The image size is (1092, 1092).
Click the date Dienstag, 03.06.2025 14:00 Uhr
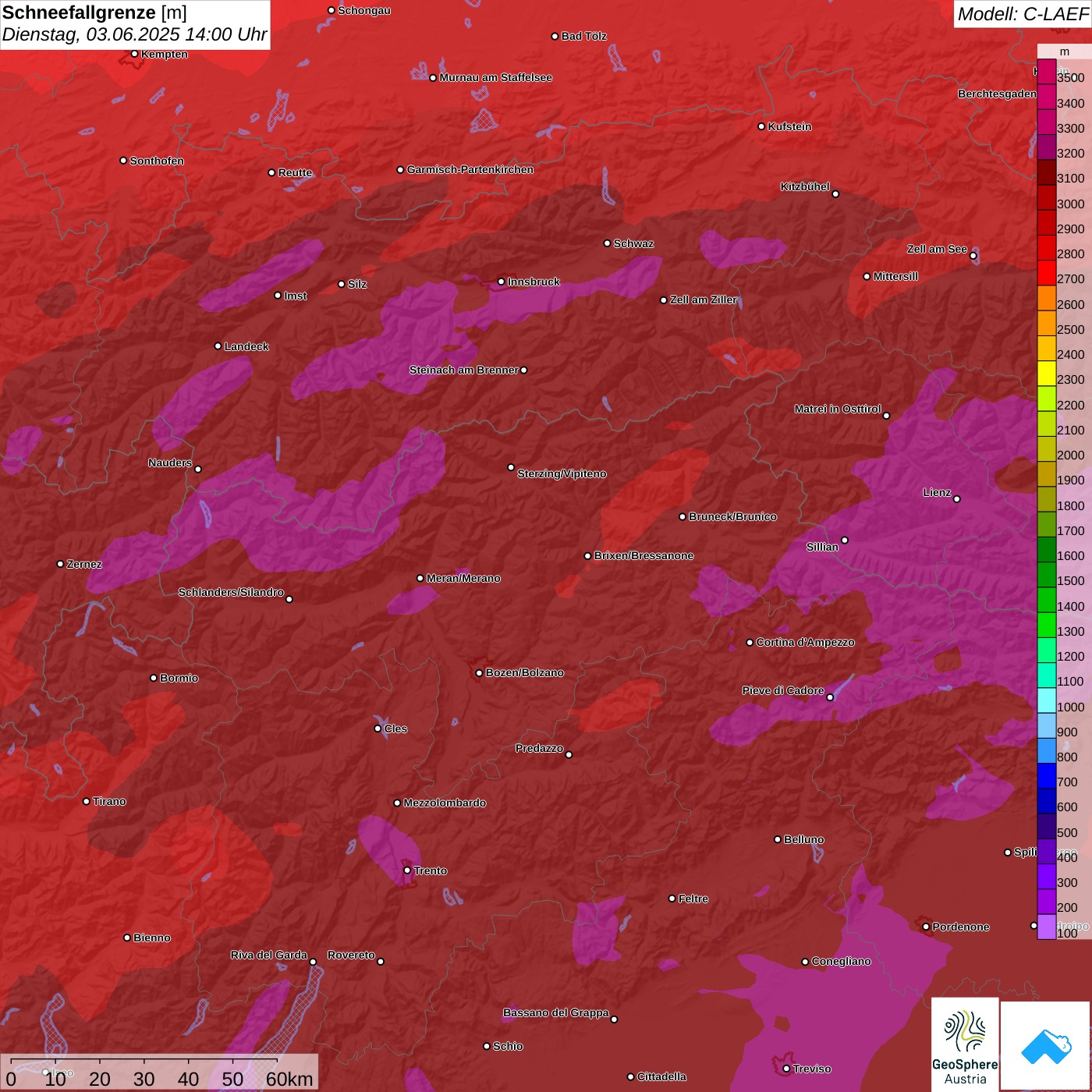pos(134,34)
